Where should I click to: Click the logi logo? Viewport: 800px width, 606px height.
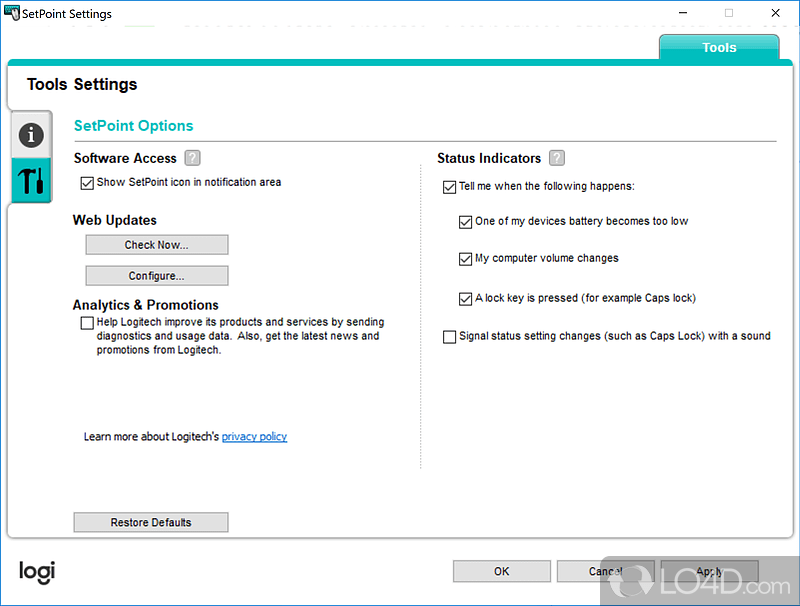[x=37, y=572]
